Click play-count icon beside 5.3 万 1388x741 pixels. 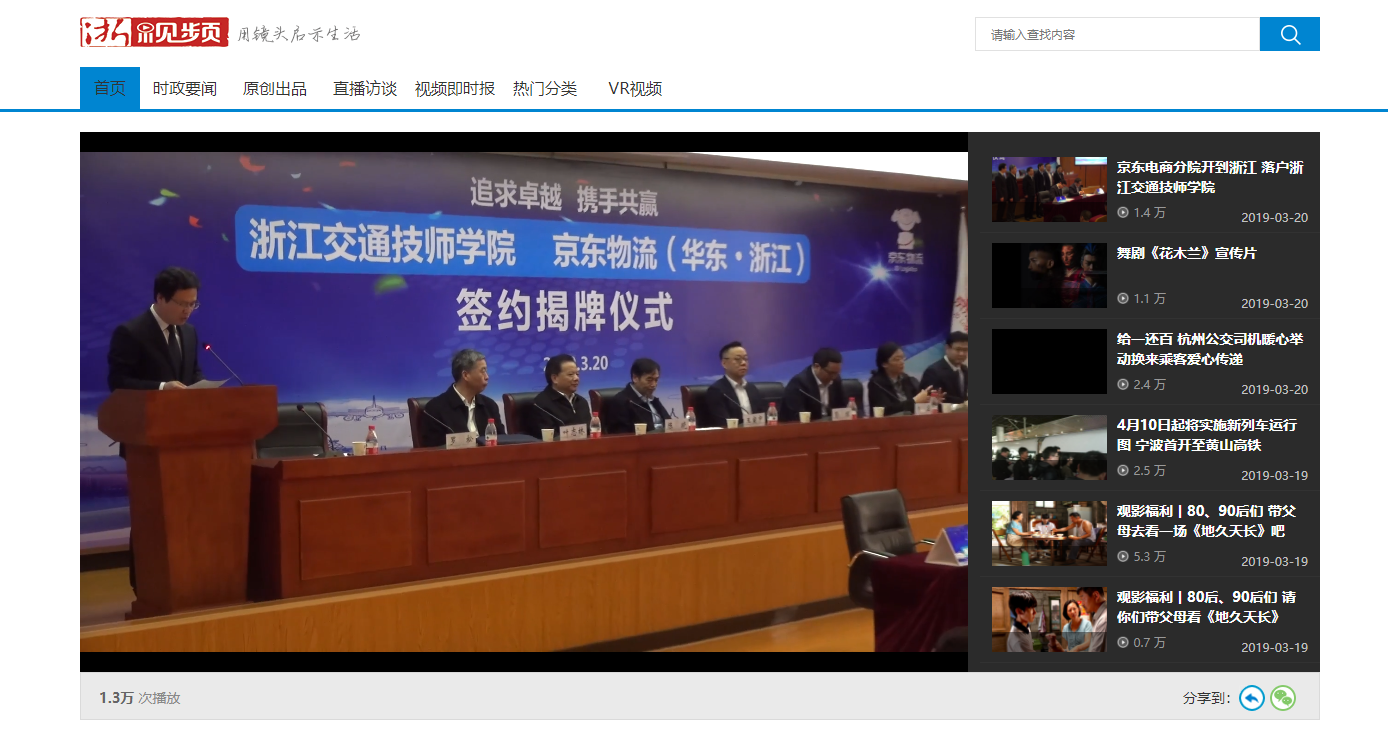[x=1123, y=556]
